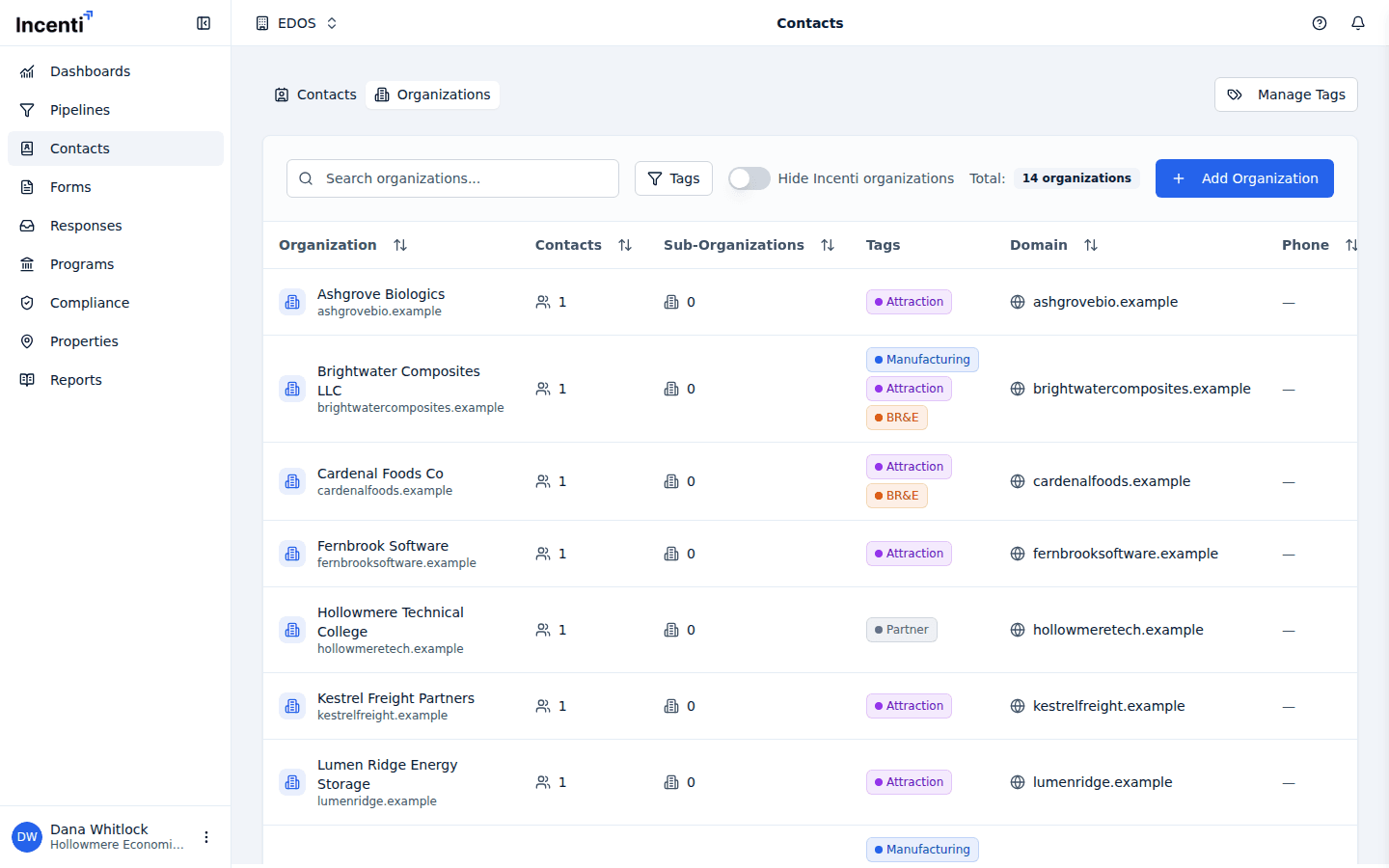The width and height of the screenshot is (1389, 868).
Task: Click Brightwater Composites building icon
Action: tap(292, 389)
